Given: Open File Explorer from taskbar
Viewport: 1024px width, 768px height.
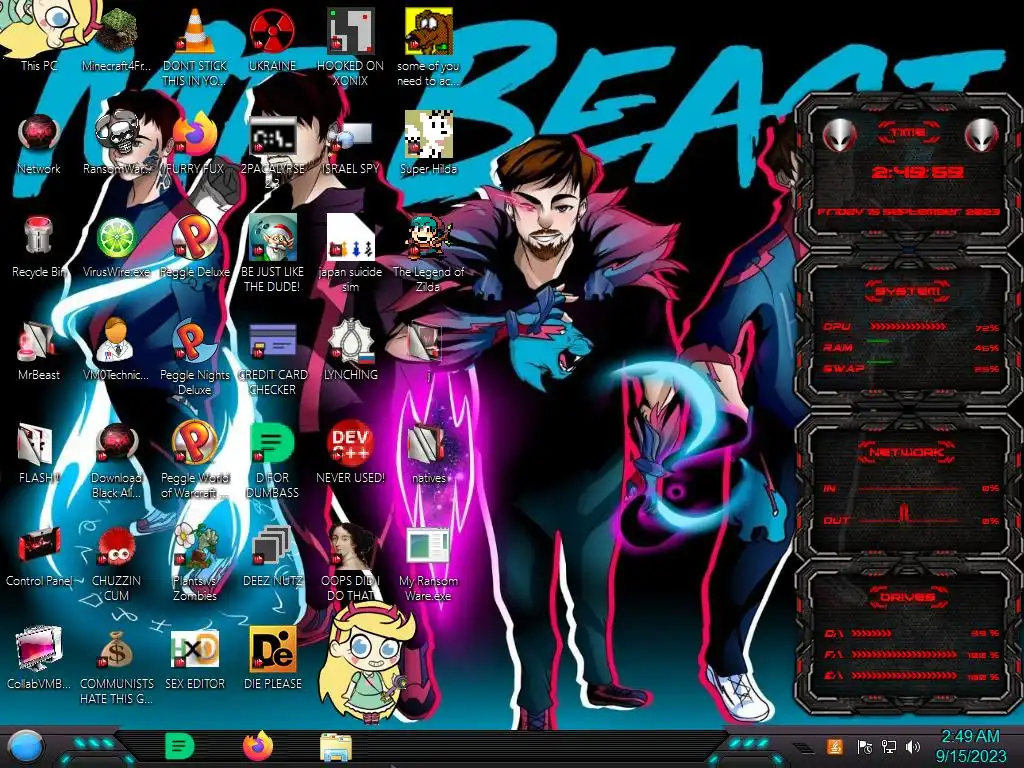Looking at the screenshot, I should pos(336,748).
